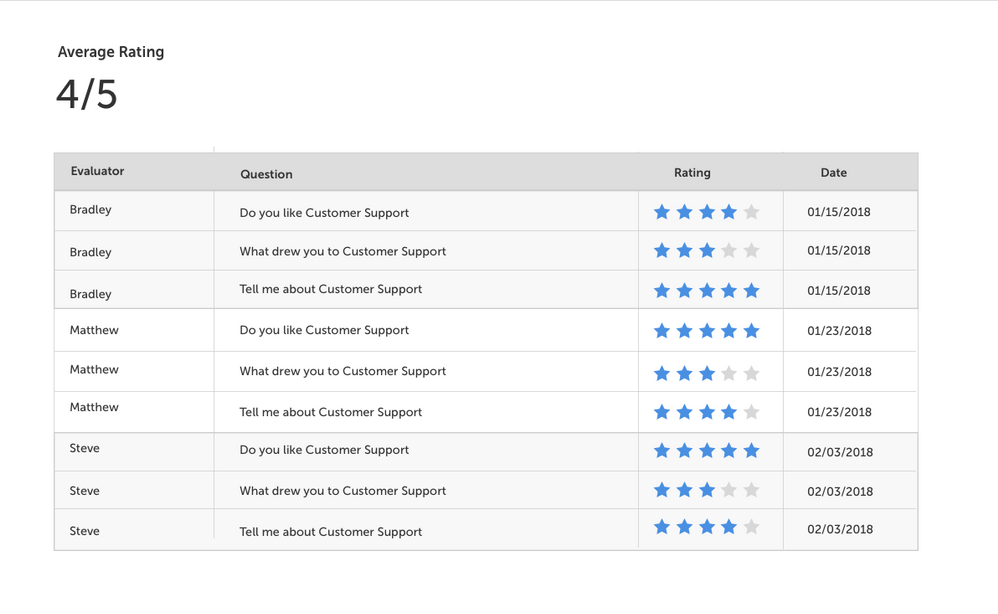Click first star in Matthew's 'Do you like' row
The height and width of the screenshot is (614, 998).
point(662,331)
